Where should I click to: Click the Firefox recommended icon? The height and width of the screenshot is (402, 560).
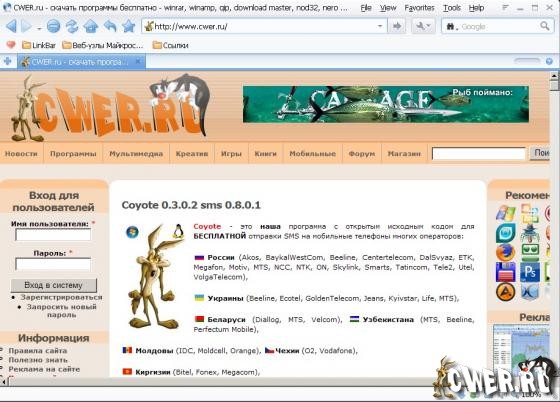[x=506, y=252]
